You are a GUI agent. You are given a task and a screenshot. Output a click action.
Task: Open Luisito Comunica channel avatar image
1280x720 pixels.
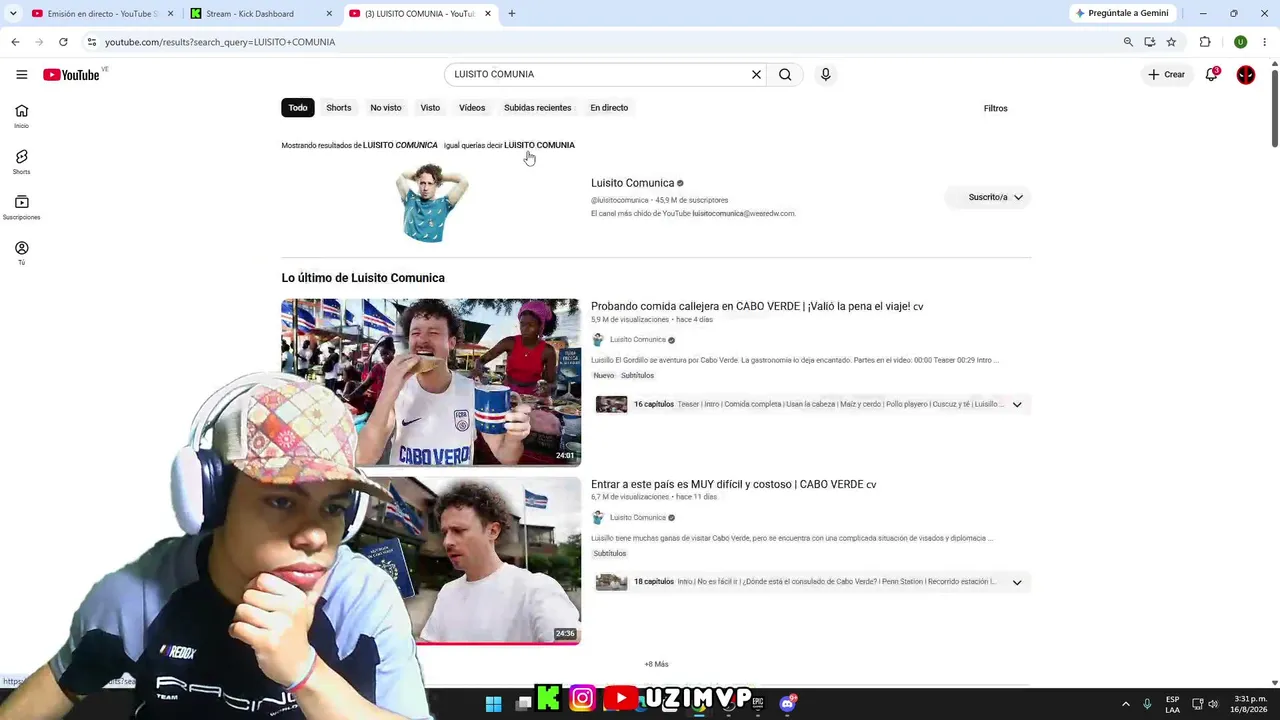coord(431,203)
